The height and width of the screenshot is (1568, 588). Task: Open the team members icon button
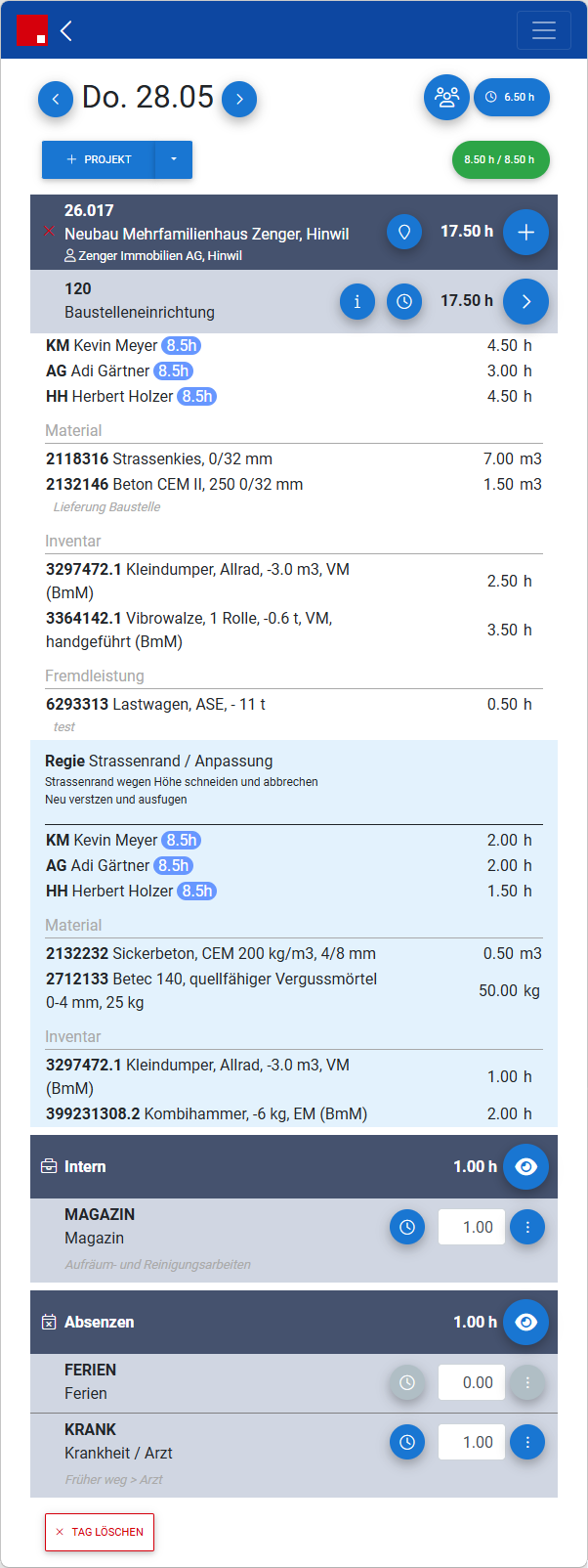[x=446, y=97]
